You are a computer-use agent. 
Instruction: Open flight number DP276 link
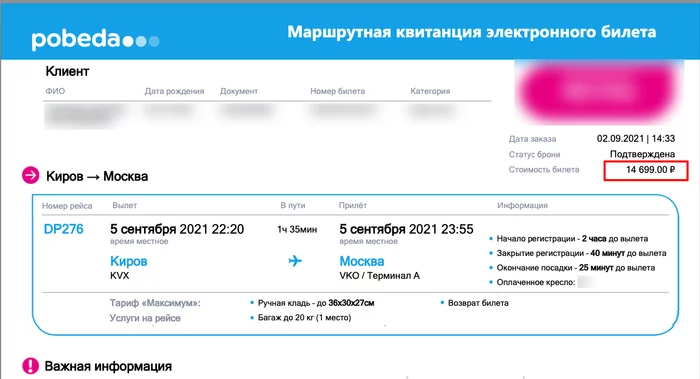pos(63,229)
